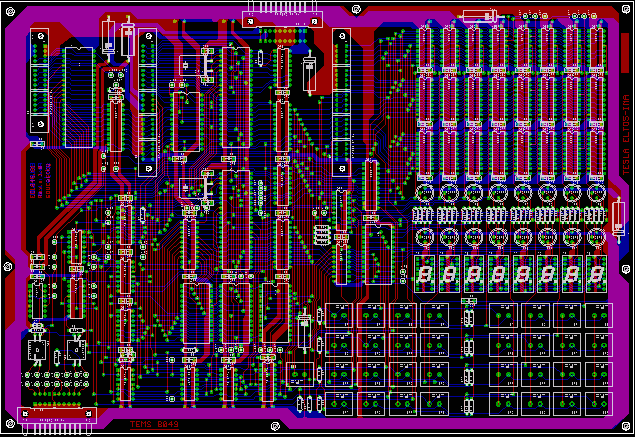Click the top-left corner mounting hole
This screenshot has height=437, width=635.
pyautogui.click(x=9, y=11)
